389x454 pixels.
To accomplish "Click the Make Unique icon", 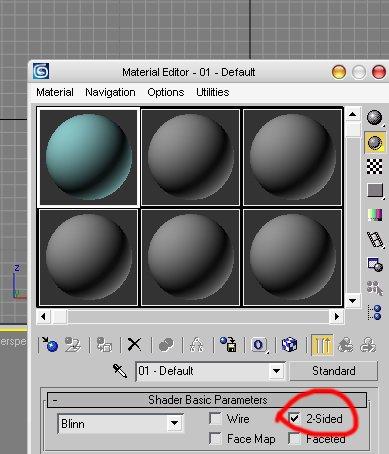I will (196, 344).
